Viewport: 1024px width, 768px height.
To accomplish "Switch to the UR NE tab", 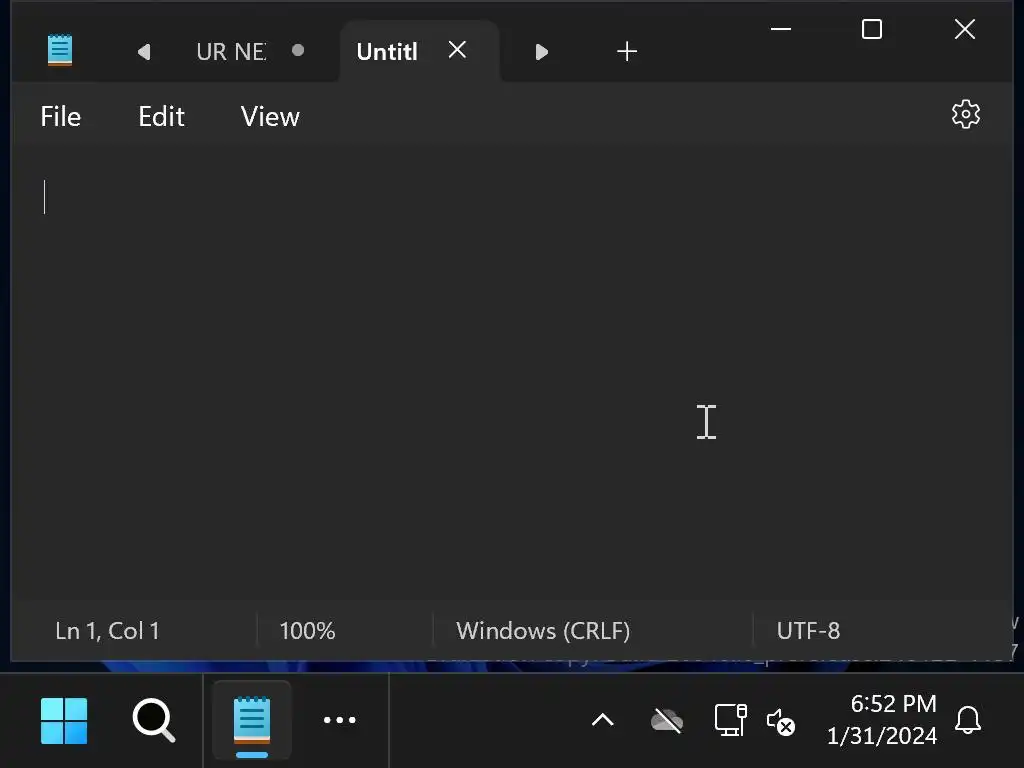I will pos(231,51).
